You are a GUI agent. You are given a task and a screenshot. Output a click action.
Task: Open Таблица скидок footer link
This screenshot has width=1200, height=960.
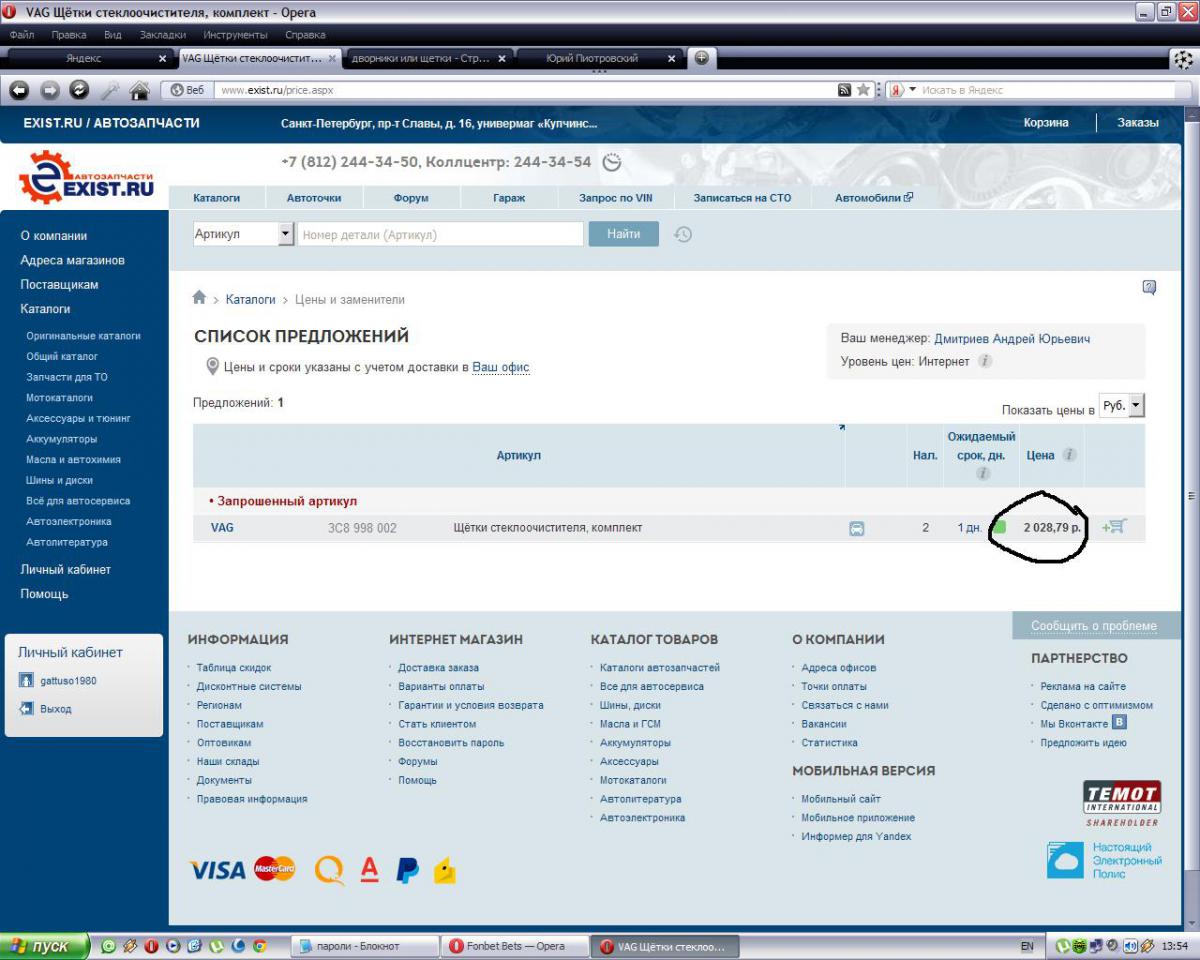tap(234, 668)
